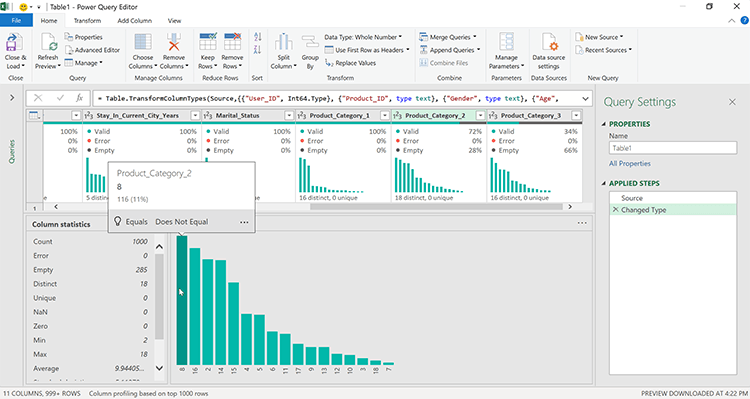Switch to the Home tab
The width and height of the screenshot is (750, 399).
49,21
